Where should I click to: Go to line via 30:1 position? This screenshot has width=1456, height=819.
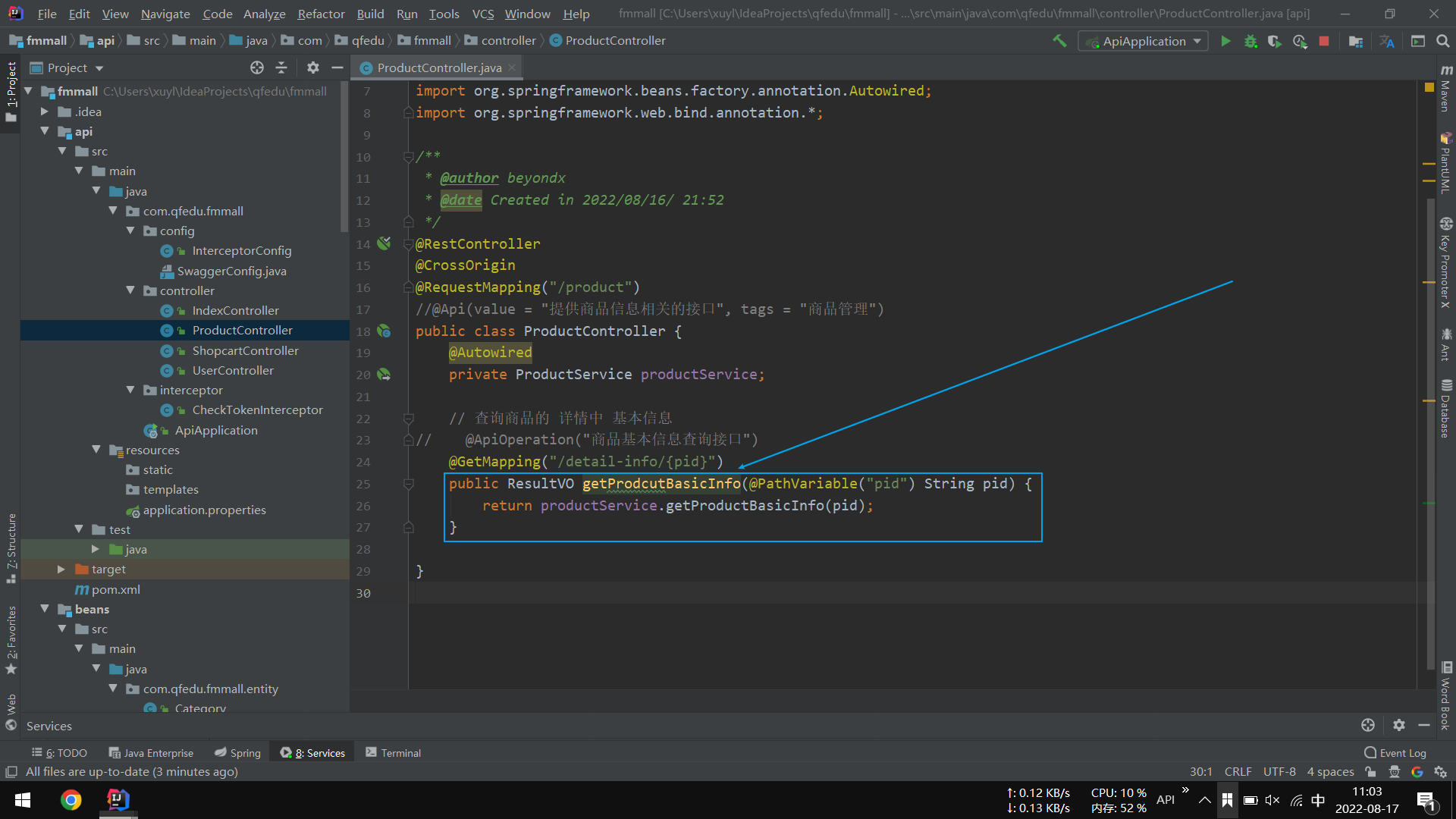pos(1200,772)
